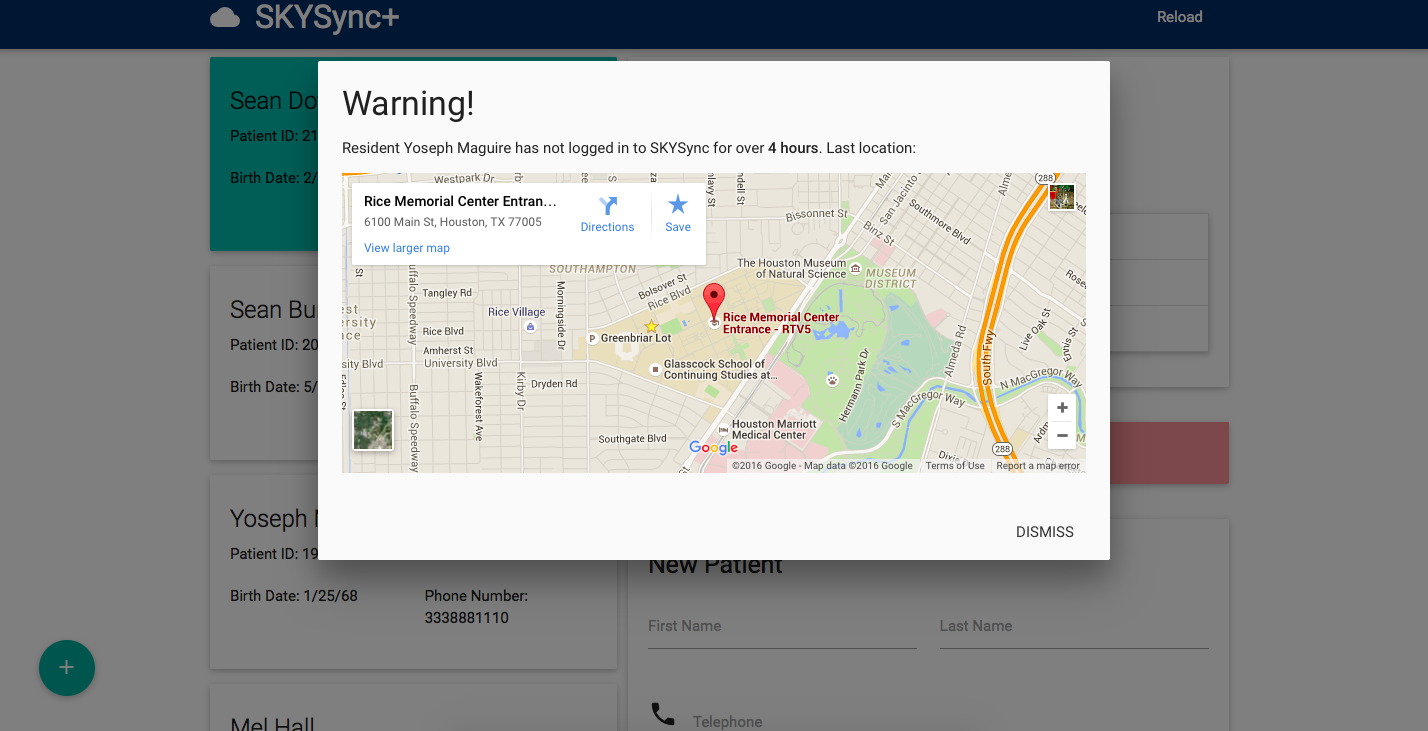Open View larger map link

407,248
